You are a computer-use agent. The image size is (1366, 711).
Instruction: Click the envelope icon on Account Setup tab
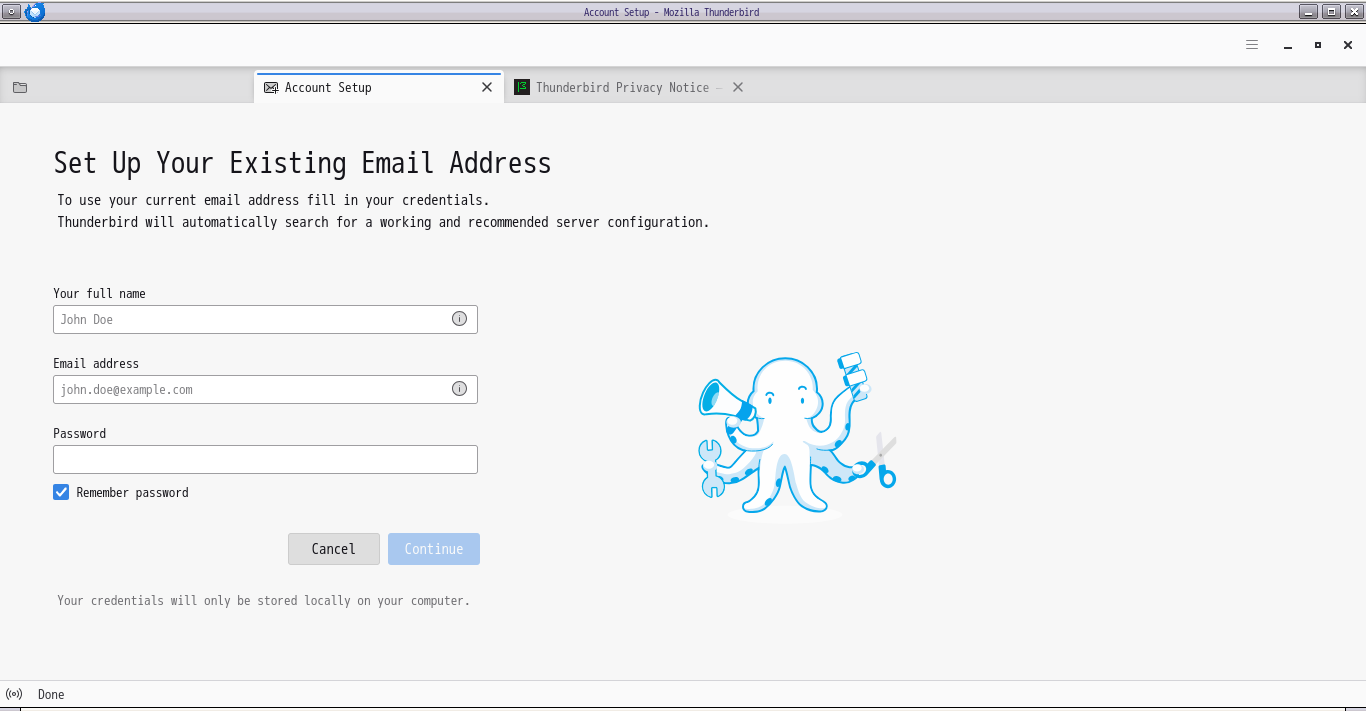271,88
